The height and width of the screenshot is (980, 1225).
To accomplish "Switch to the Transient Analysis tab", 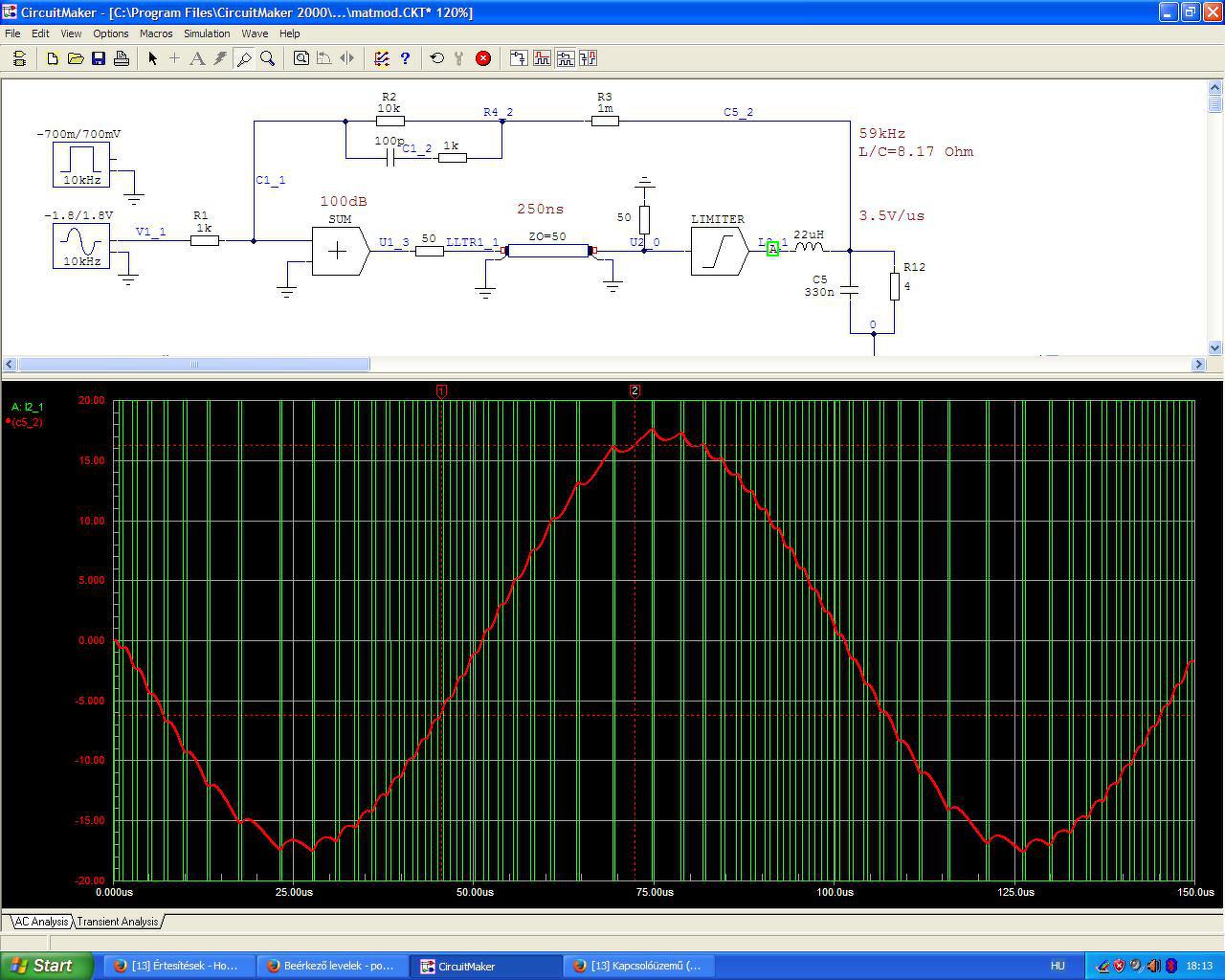I will click(118, 922).
